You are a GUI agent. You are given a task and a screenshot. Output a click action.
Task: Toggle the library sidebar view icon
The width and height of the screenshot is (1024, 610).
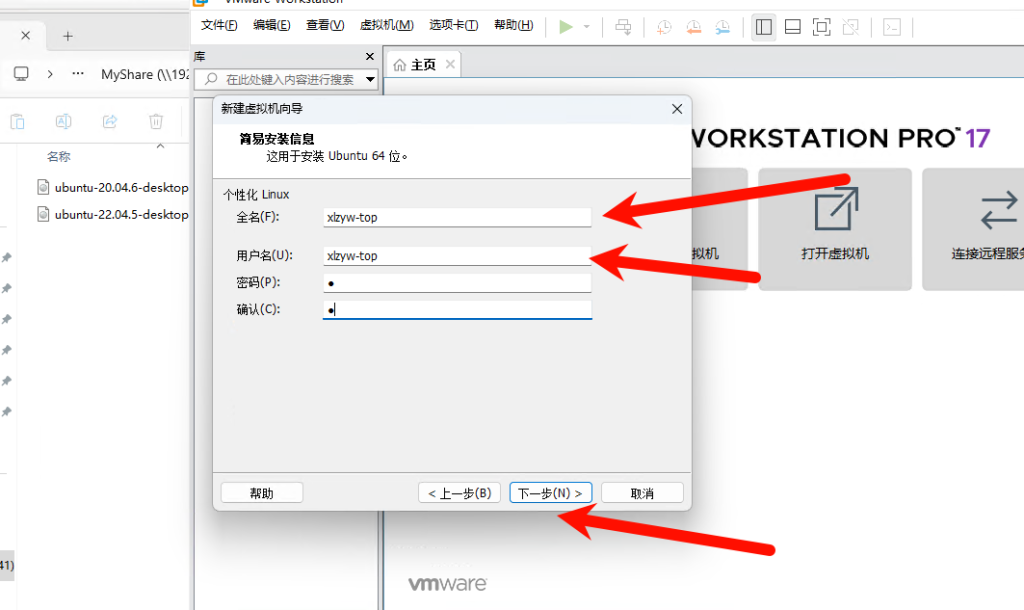click(763, 27)
